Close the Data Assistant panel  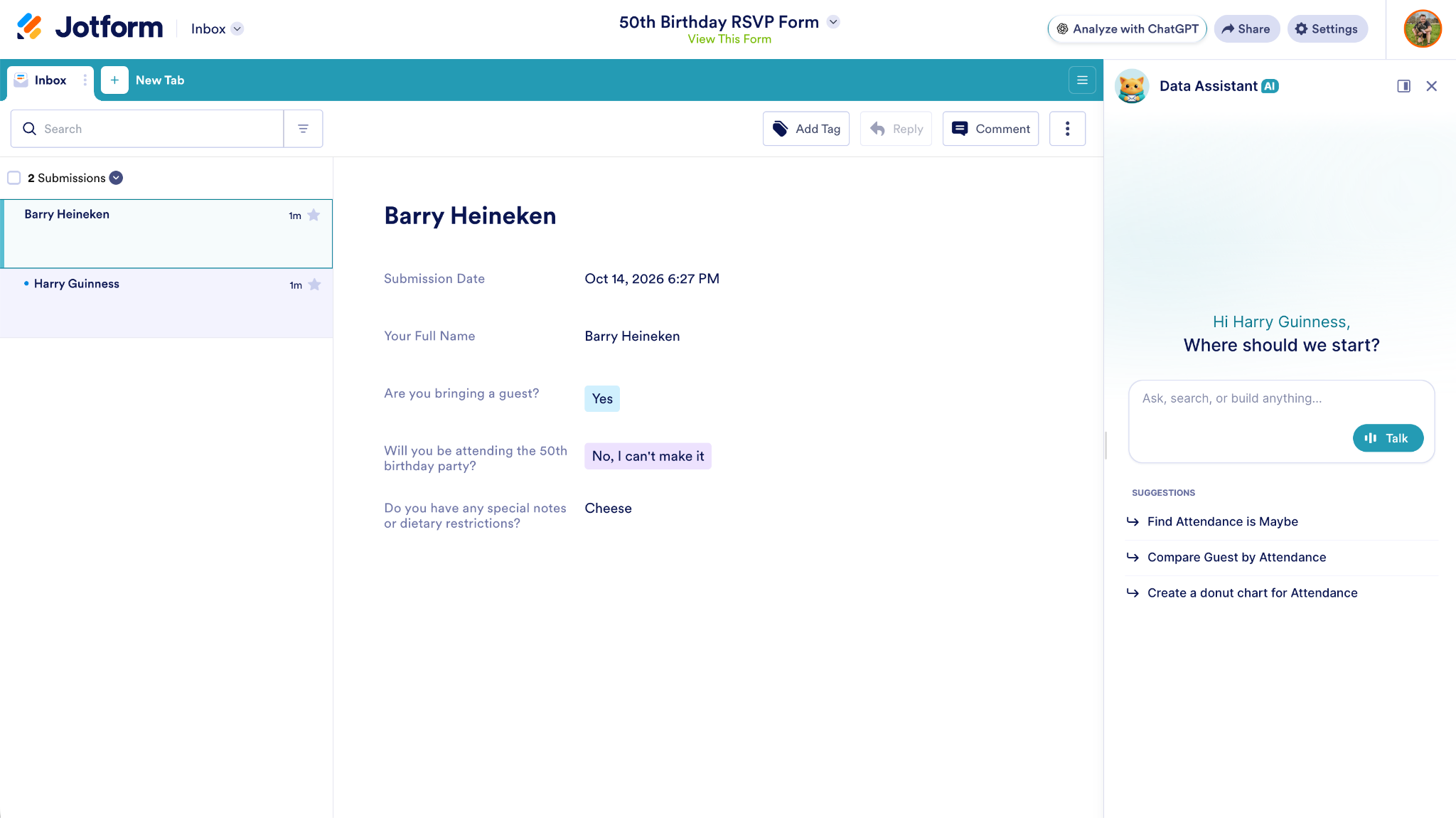pos(1432,86)
